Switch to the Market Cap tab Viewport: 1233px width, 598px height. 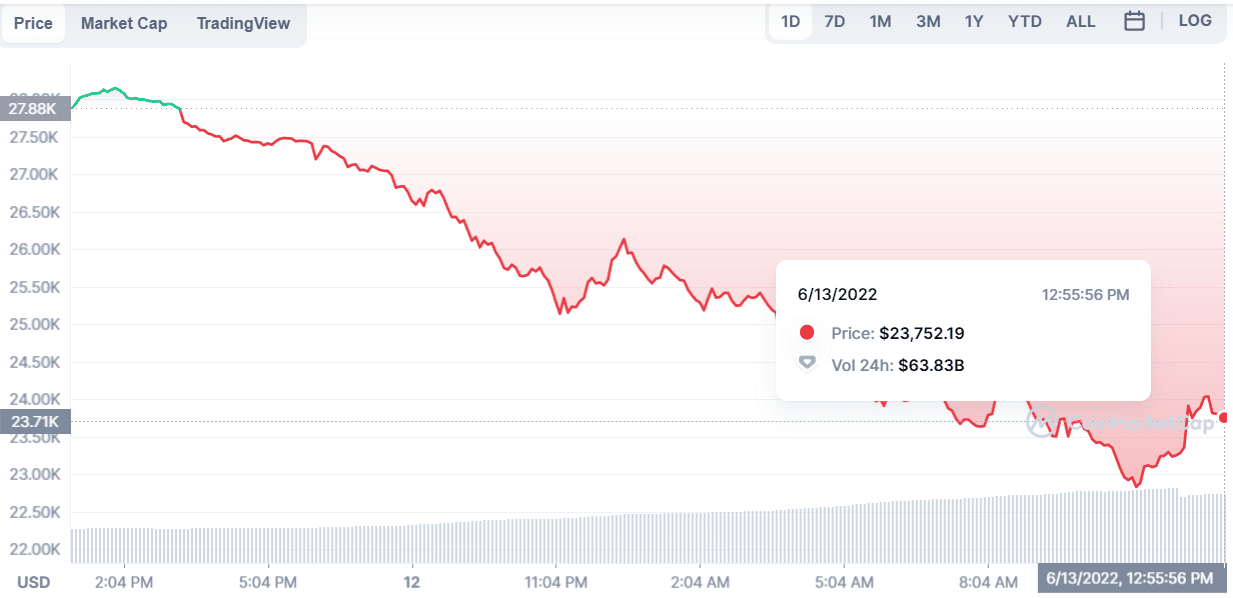[x=124, y=23]
